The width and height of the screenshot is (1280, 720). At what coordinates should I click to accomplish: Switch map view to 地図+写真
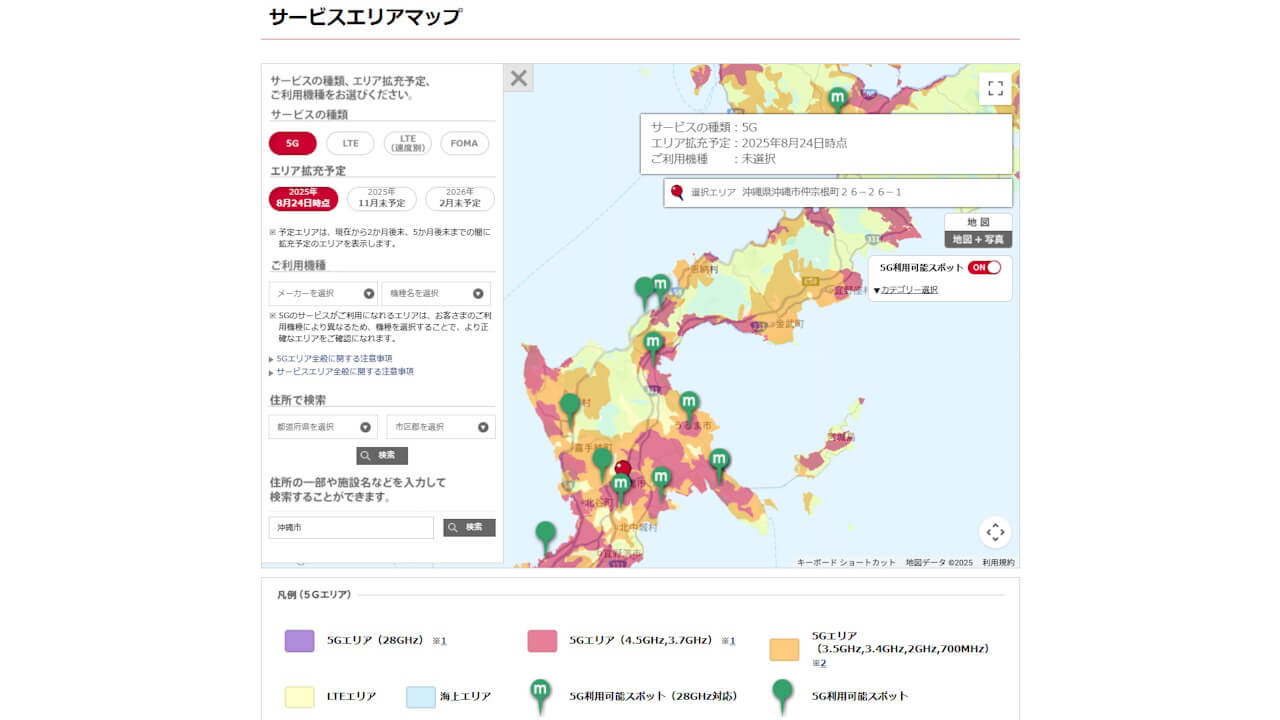(x=978, y=240)
